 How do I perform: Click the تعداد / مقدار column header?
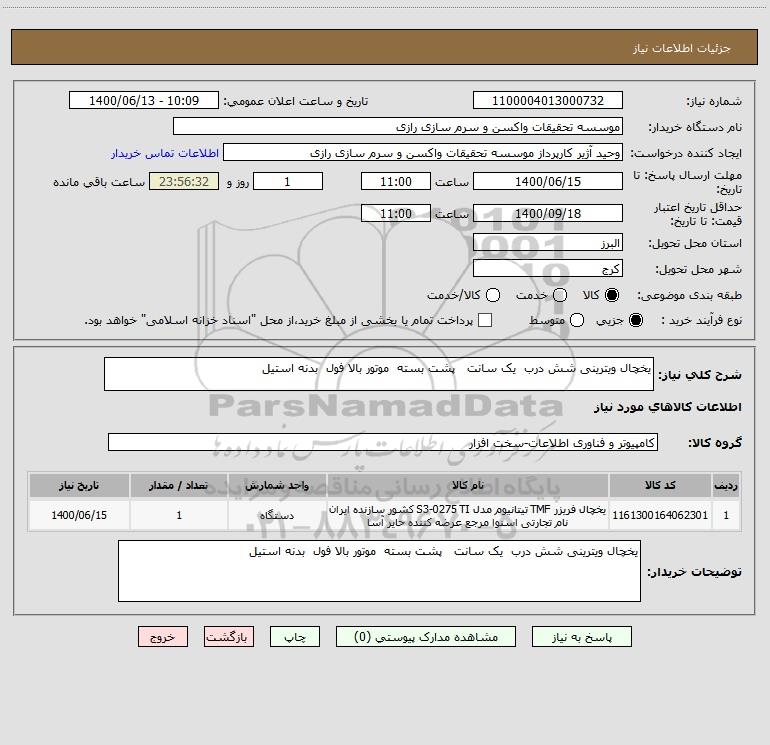coord(179,485)
